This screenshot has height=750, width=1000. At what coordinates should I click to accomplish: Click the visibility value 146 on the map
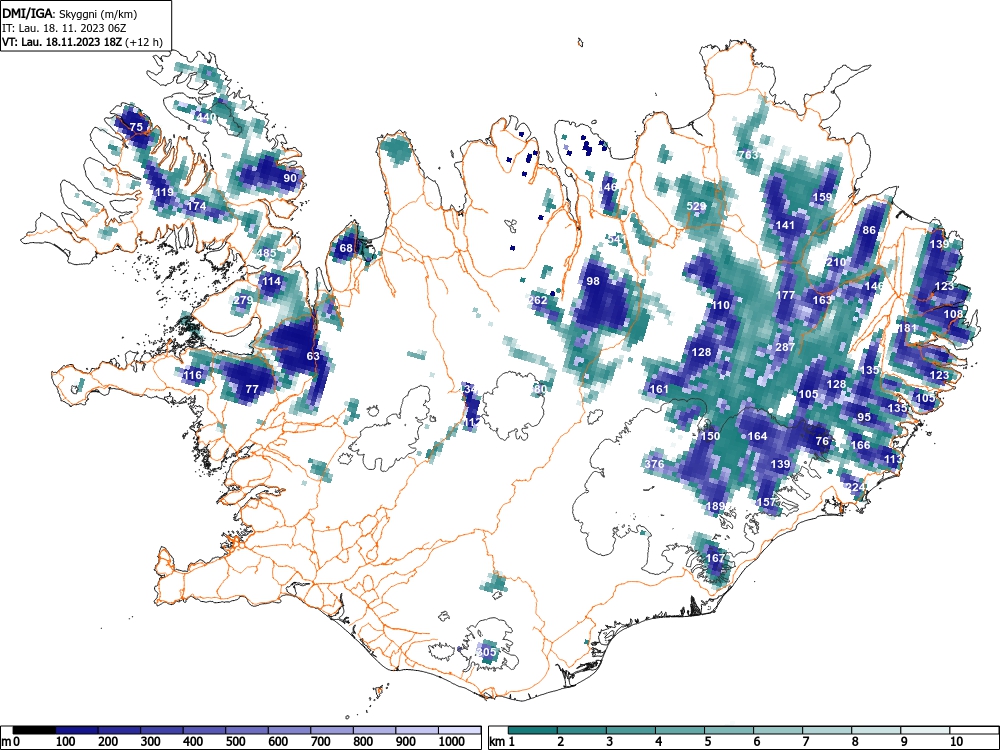[874, 286]
